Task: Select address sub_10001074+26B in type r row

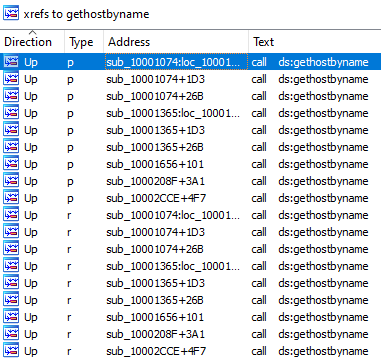Action: (155, 249)
